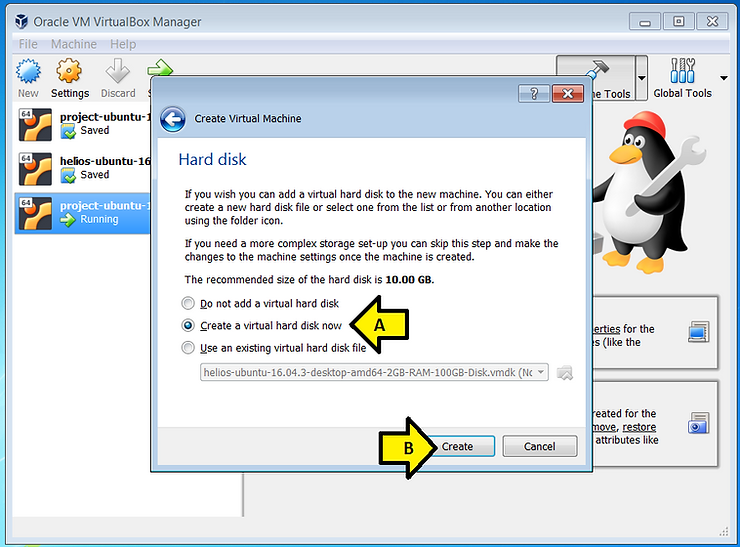Click the 'move' link in welcome pane

click(605, 427)
